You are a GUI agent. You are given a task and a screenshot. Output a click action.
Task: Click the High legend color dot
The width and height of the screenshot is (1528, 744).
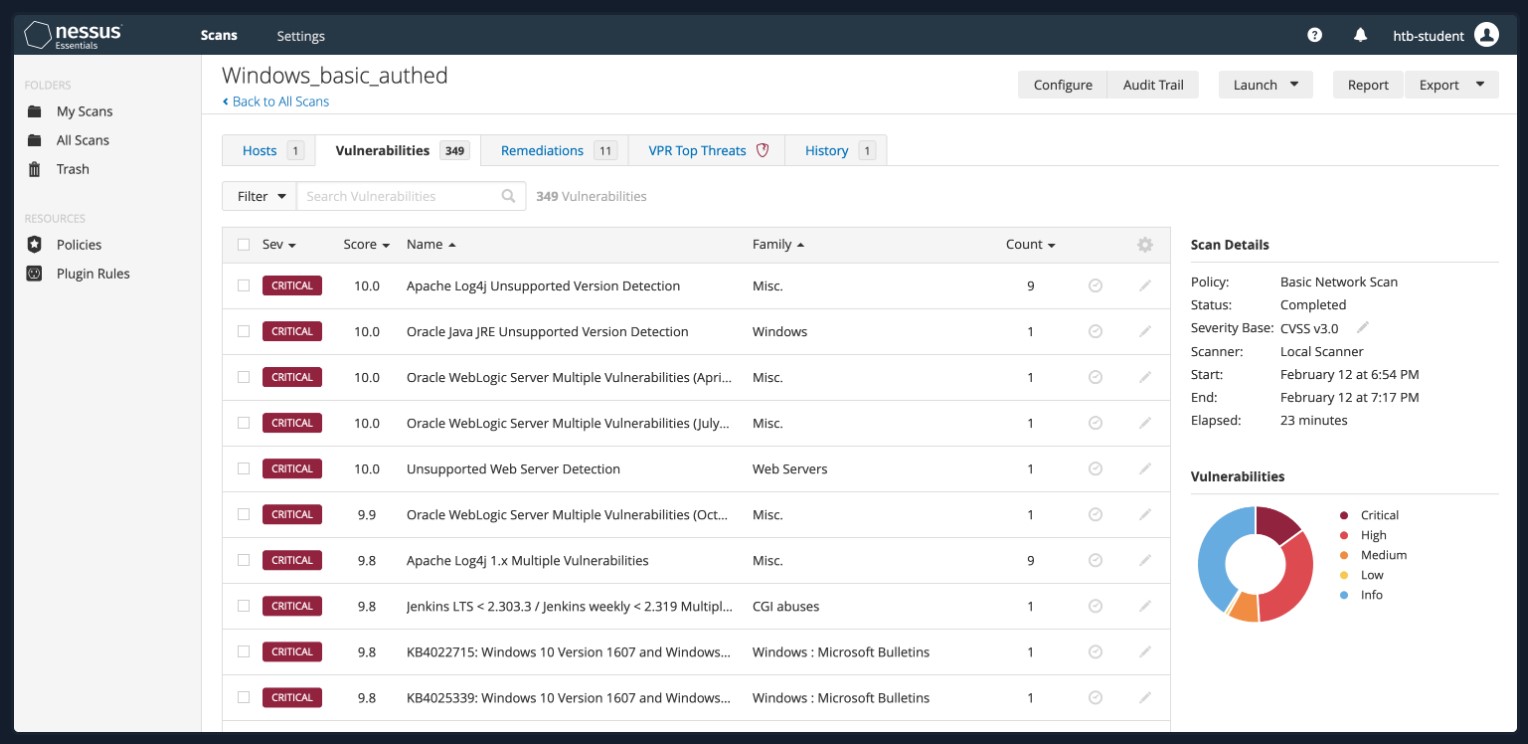(x=1343, y=535)
